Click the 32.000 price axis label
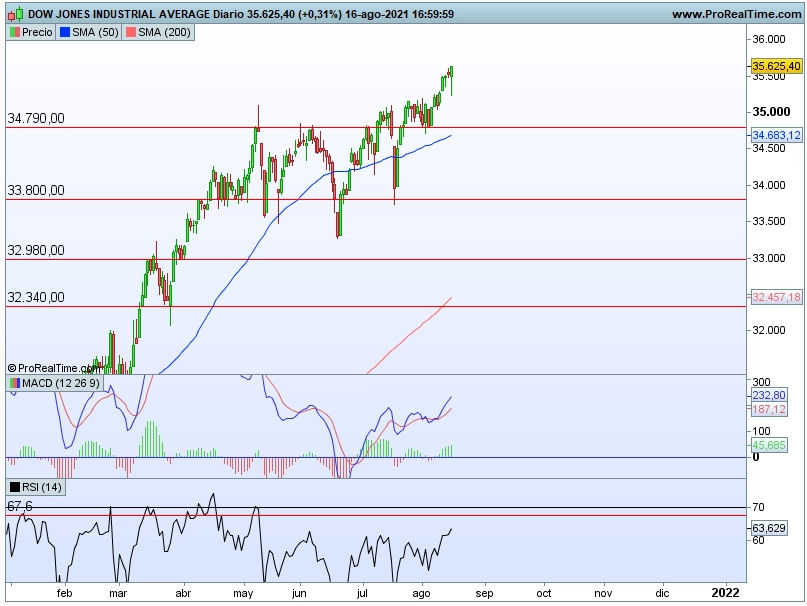The height and width of the screenshot is (606, 807). click(769, 330)
